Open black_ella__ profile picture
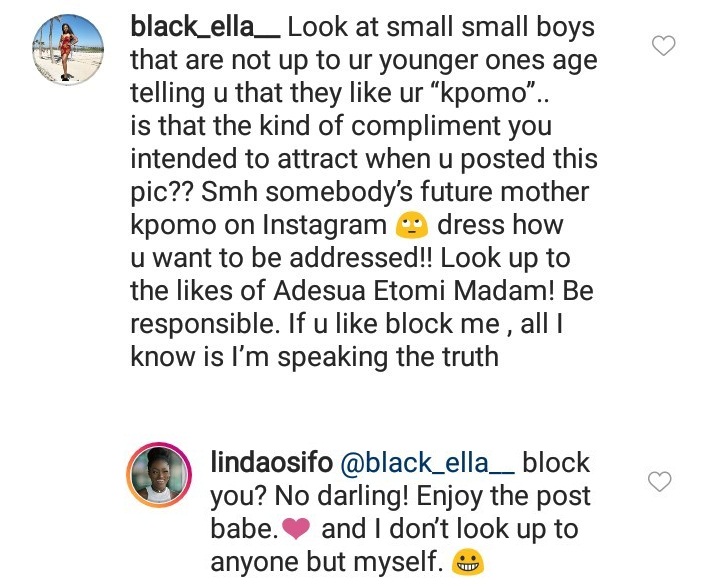 point(68,53)
